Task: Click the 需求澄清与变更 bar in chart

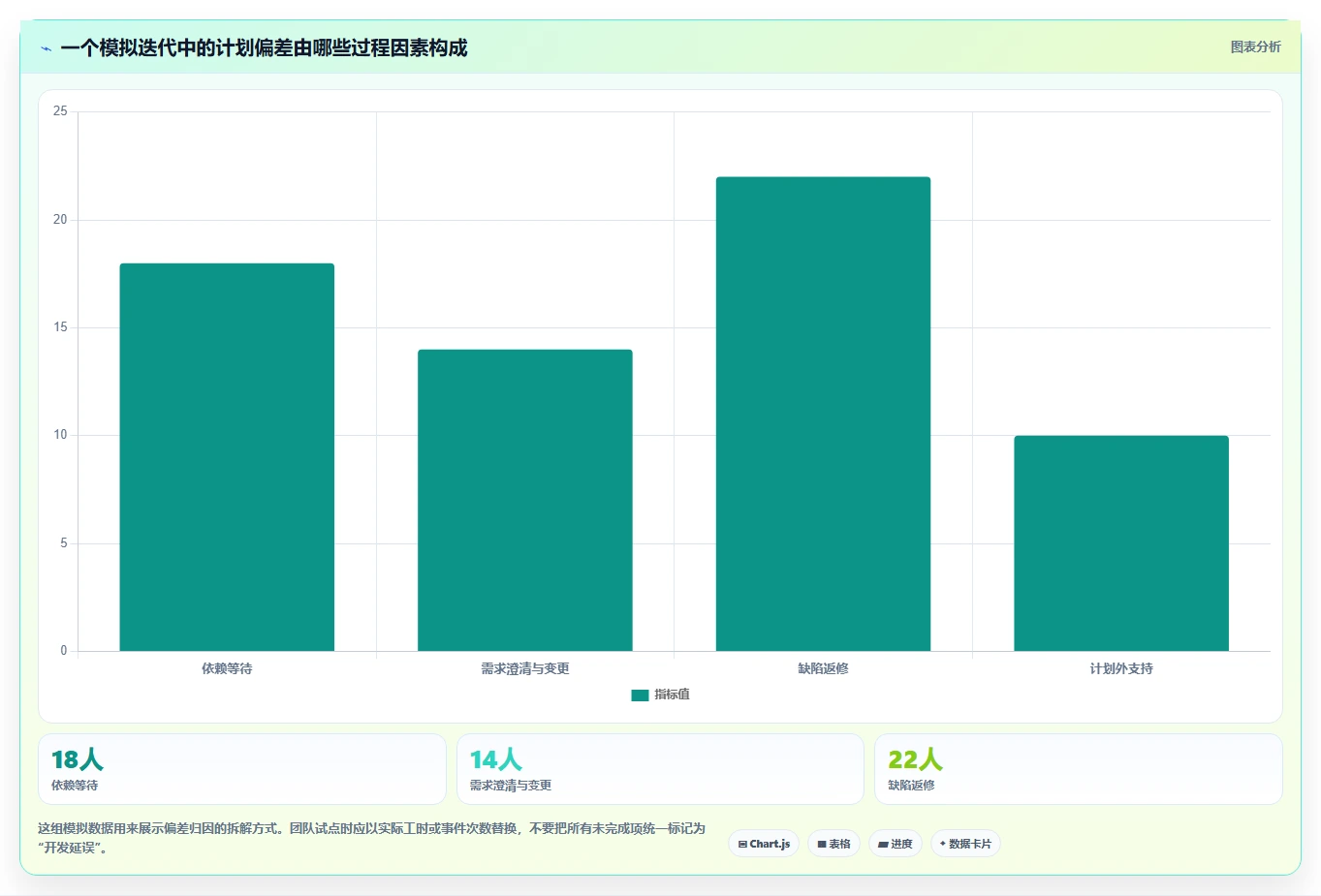Action: click(x=525, y=500)
